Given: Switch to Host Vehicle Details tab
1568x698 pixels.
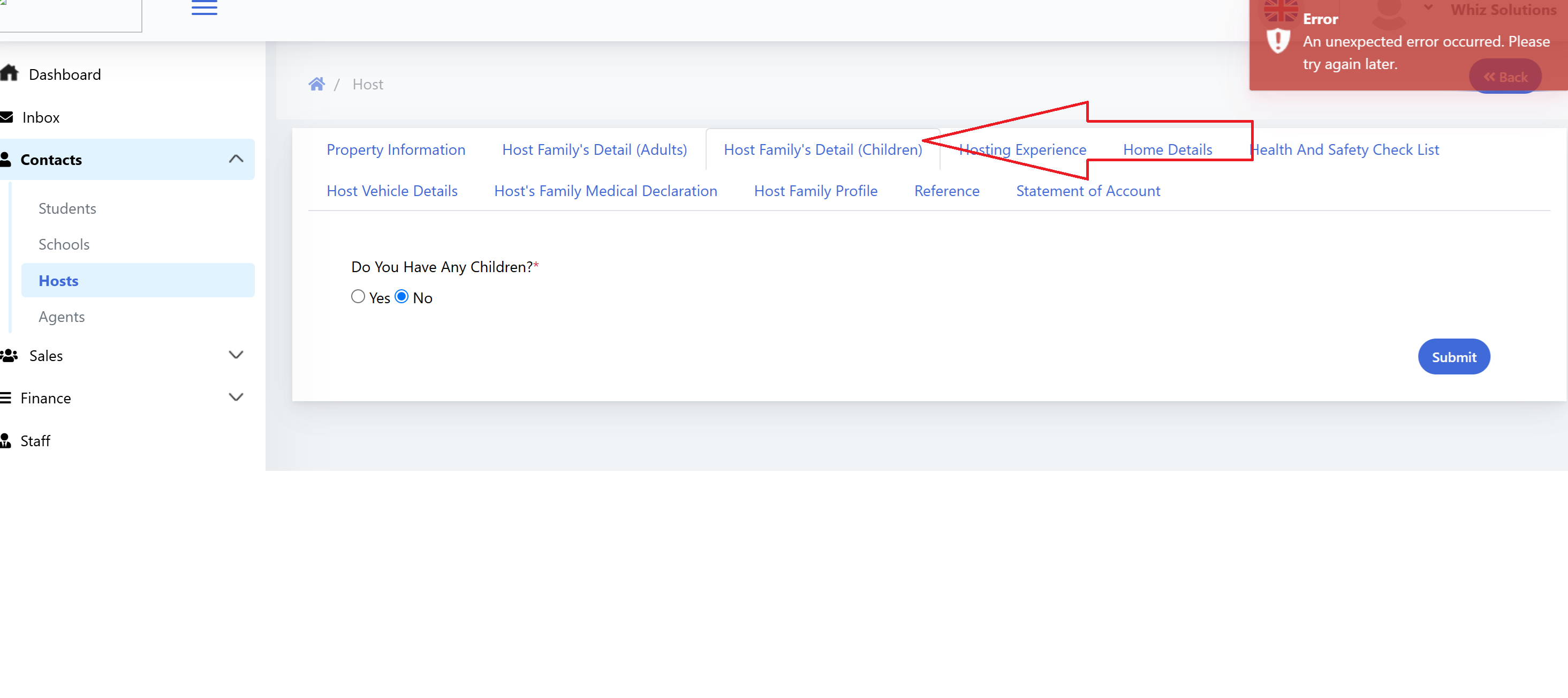Looking at the screenshot, I should [x=392, y=191].
